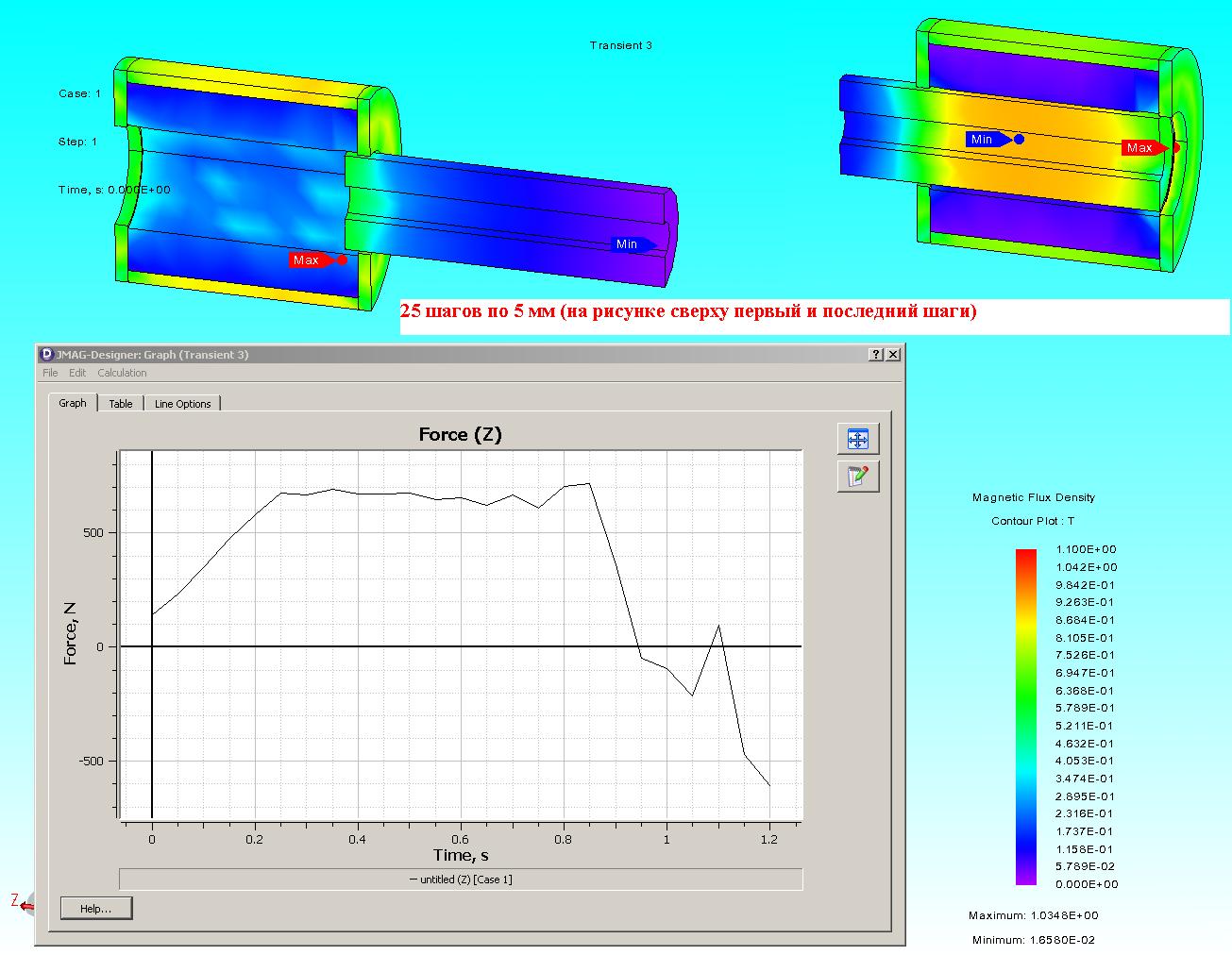The image size is (1232, 955).
Task: Open the Calculation menu
Action: coord(122,373)
